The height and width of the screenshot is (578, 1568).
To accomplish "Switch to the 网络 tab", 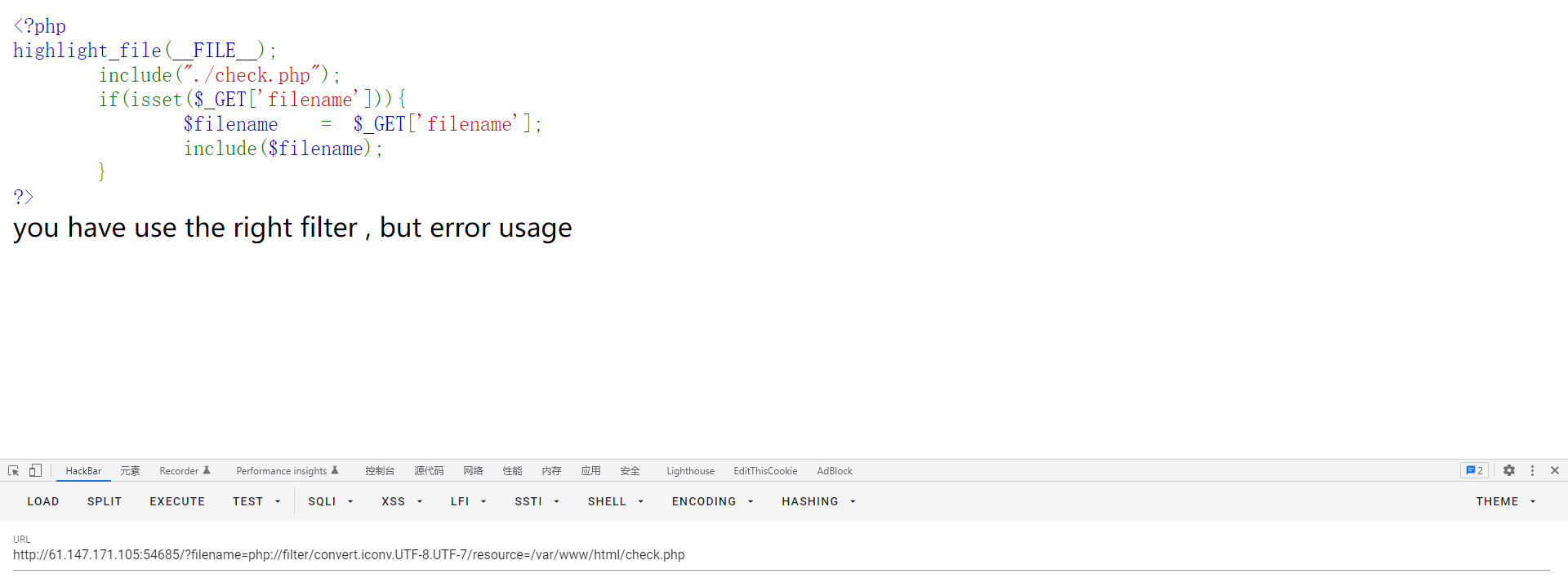I will tap(473, 471).
